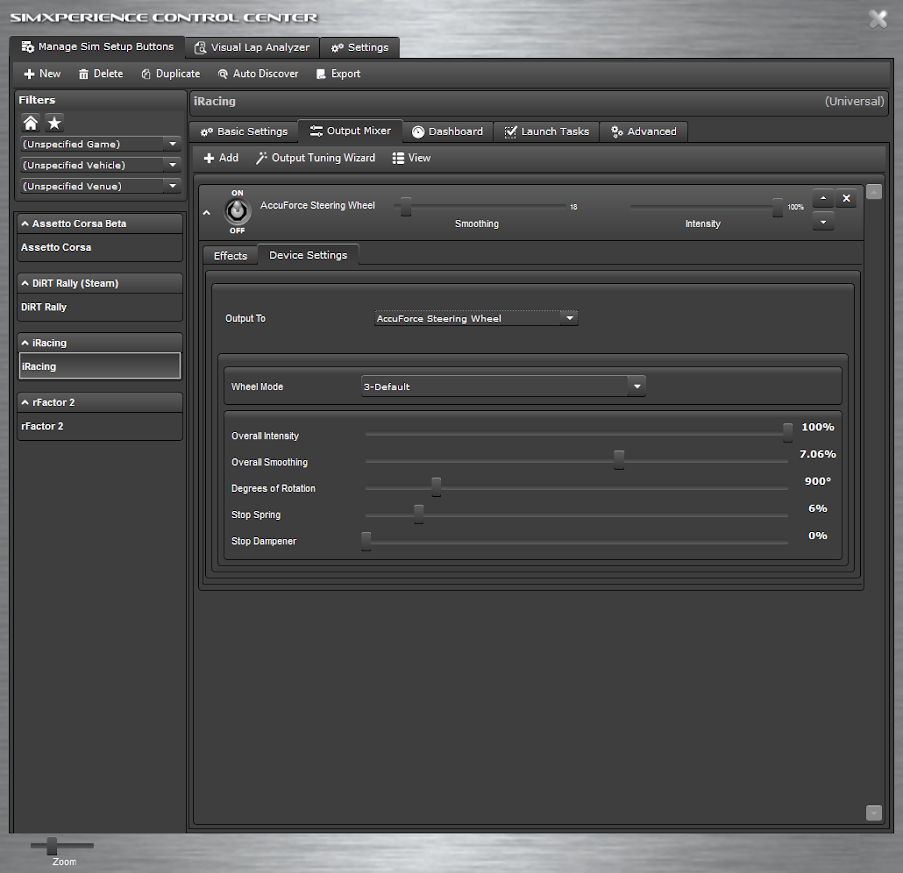This screenshot has height=873, width=903.
Task: Open the Launch Tasks tab
Action: point(547,132)
